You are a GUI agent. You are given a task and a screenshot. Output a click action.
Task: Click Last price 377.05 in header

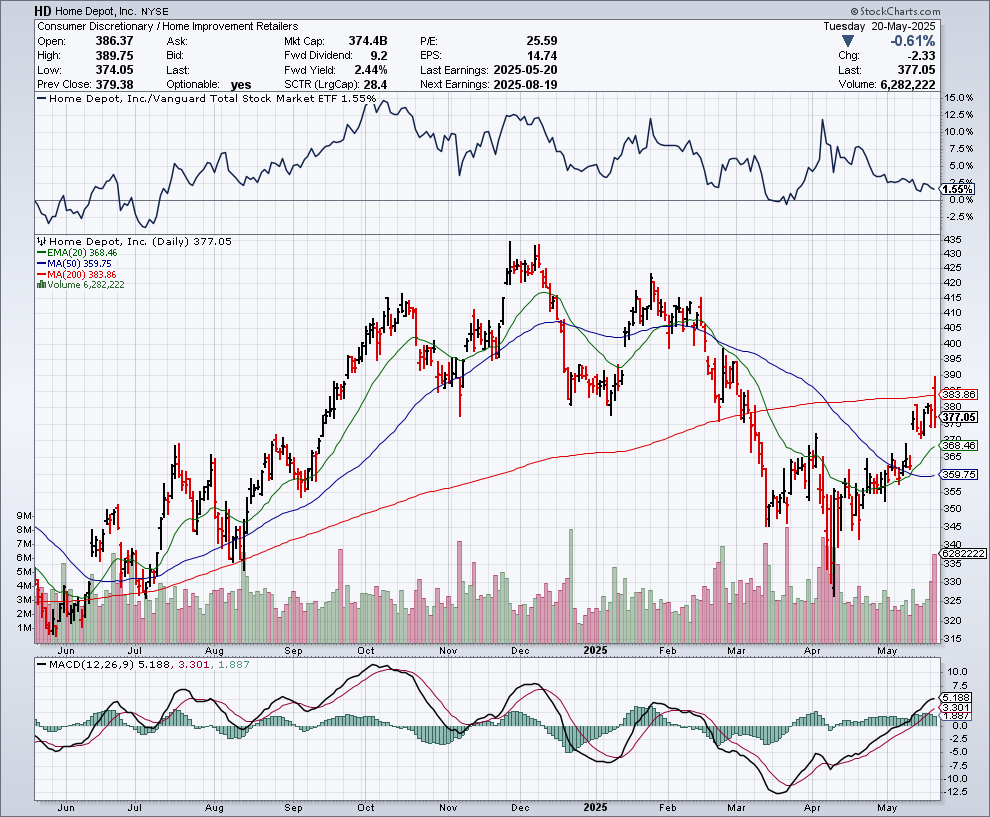click(x=917, y=70)
